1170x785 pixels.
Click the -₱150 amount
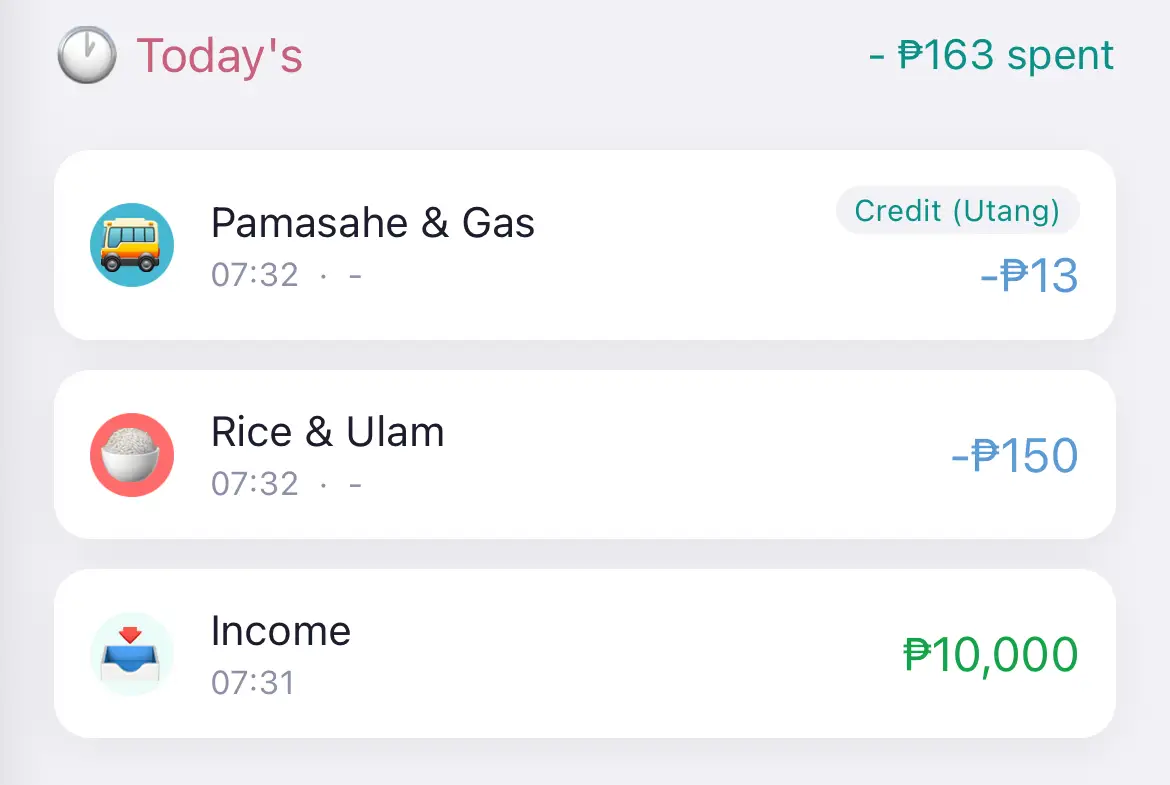pyautogui.click(x=1014, y=456)
